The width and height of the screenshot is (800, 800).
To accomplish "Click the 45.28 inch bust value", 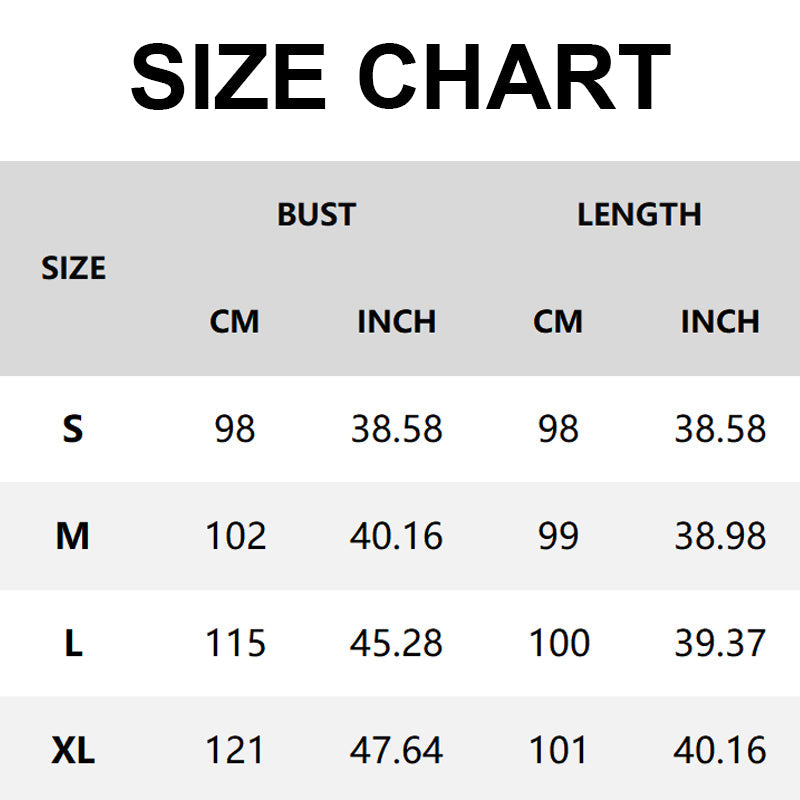I will pos(396,643).
